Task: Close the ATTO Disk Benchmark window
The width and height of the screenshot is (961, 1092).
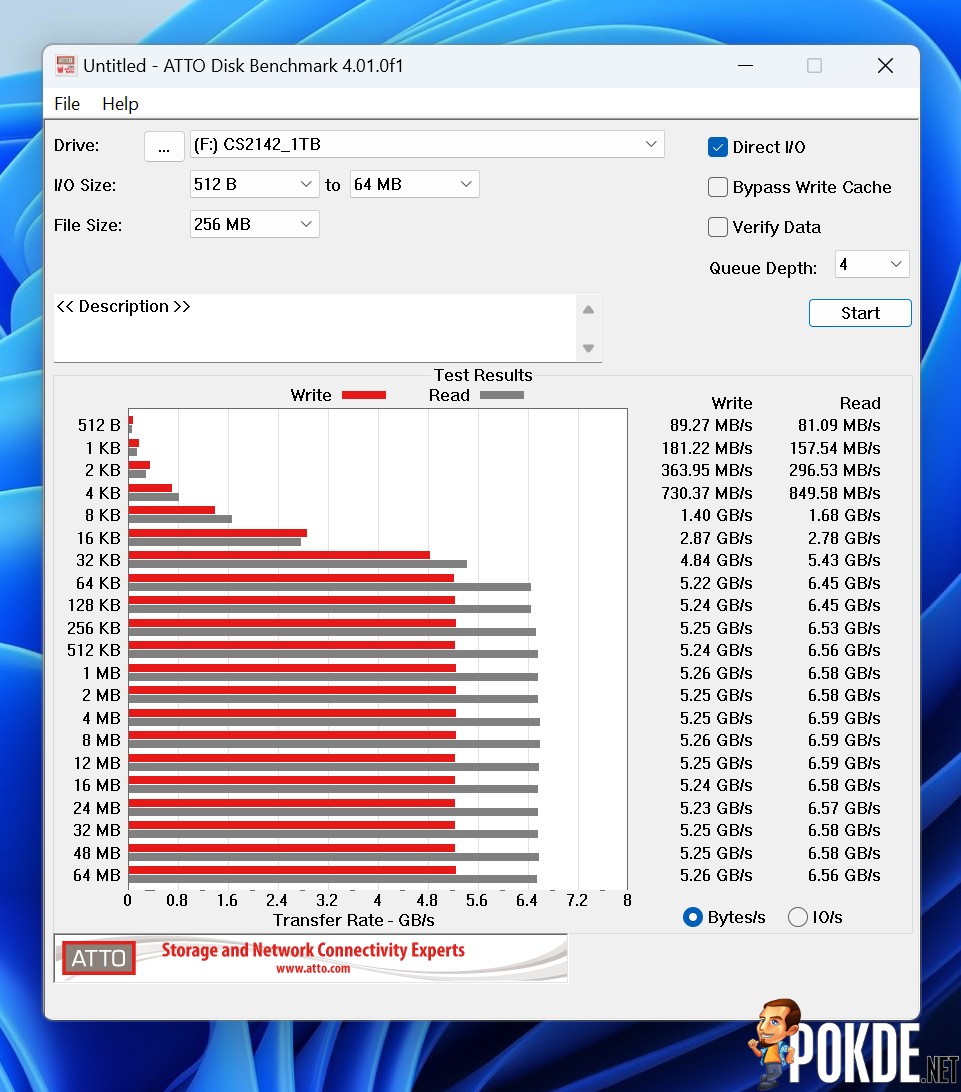Action: point(885,65)
